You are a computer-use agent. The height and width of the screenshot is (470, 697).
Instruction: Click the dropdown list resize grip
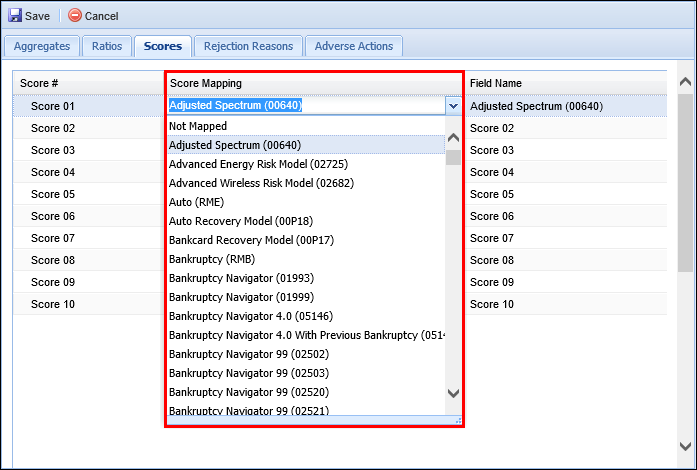tap(458, 420)
